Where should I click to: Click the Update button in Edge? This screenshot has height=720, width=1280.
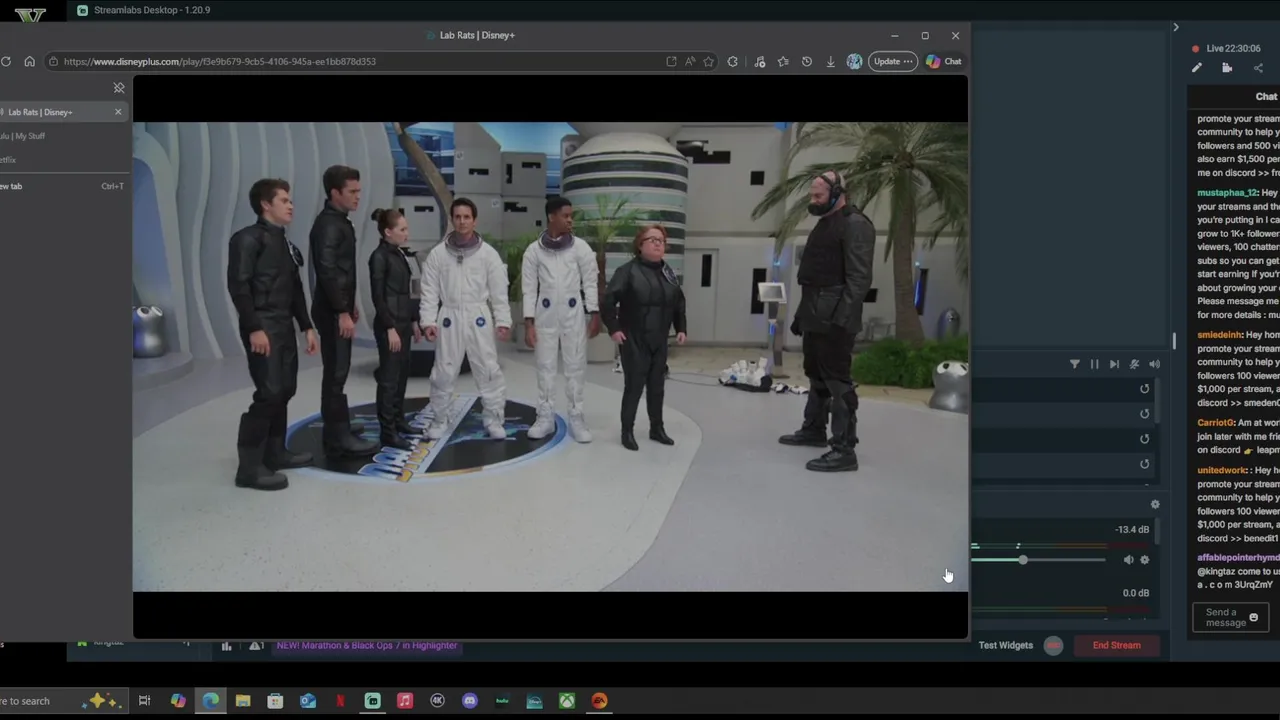tap(892, 62)
